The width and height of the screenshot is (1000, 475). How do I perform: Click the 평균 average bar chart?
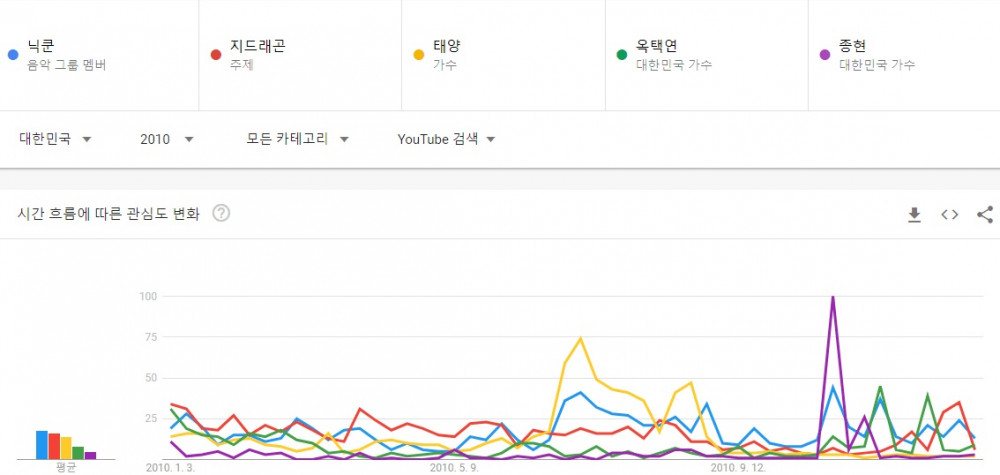pos(66,445)
